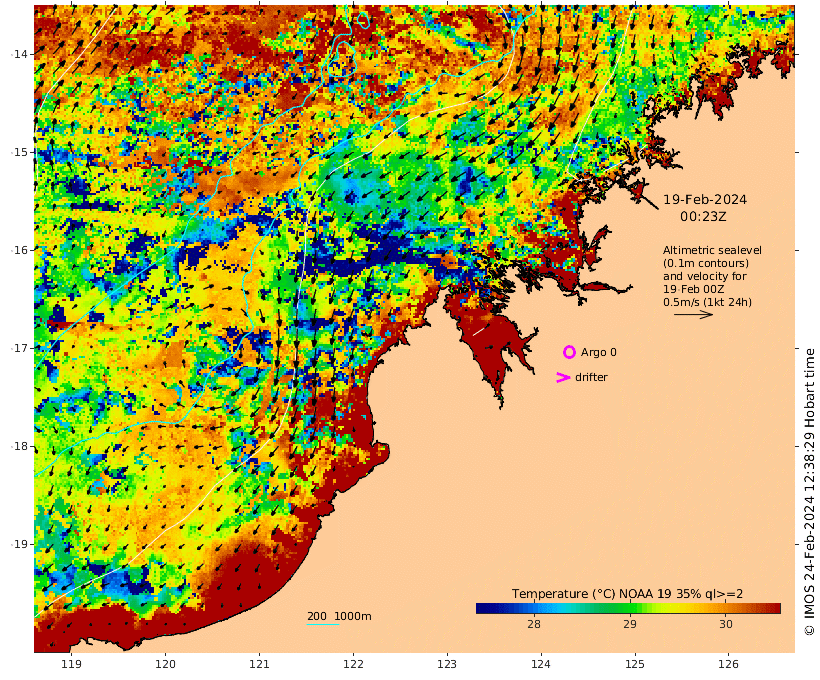Screen dimensions: 820x680
Task: Click the IMOS copyright timestamp vertical text
Action: pyautogui.click(x=809, y=492)
